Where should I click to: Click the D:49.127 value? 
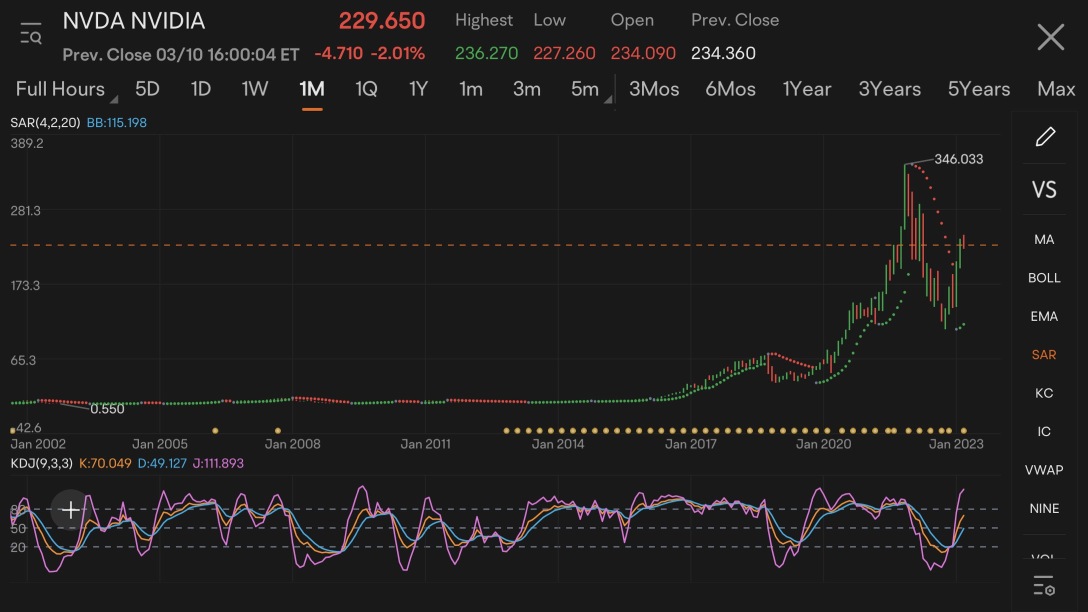point(162,463)
